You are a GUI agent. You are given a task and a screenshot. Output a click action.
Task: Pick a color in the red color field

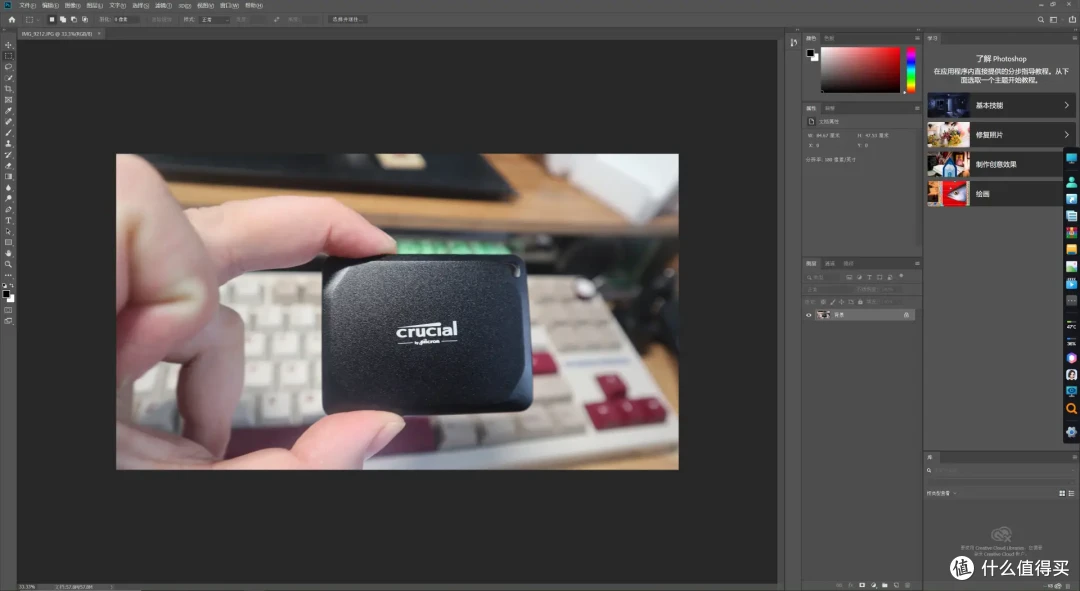[x=860, y=70]
